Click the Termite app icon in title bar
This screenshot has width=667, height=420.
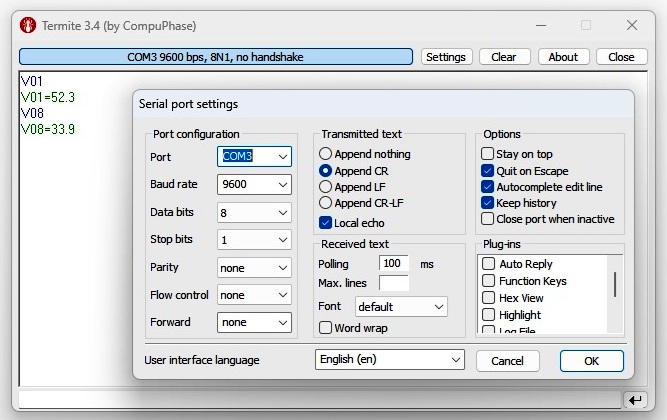coord(28,26)
